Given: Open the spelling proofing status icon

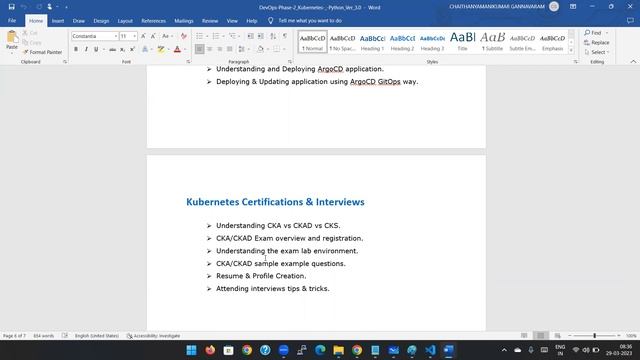Looking at the screenshot, I should (x=65, y=336).
